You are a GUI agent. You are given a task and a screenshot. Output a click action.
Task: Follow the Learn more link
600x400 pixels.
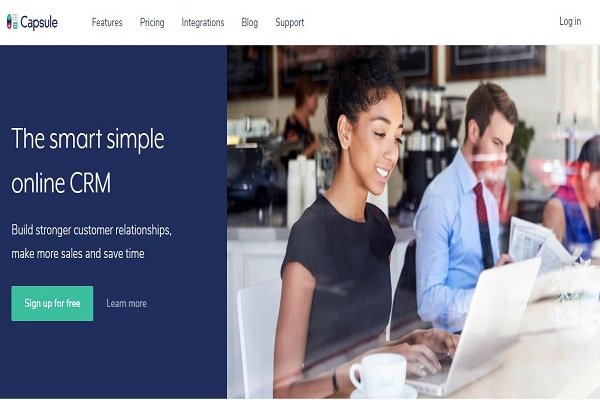[x=126, y=303]
